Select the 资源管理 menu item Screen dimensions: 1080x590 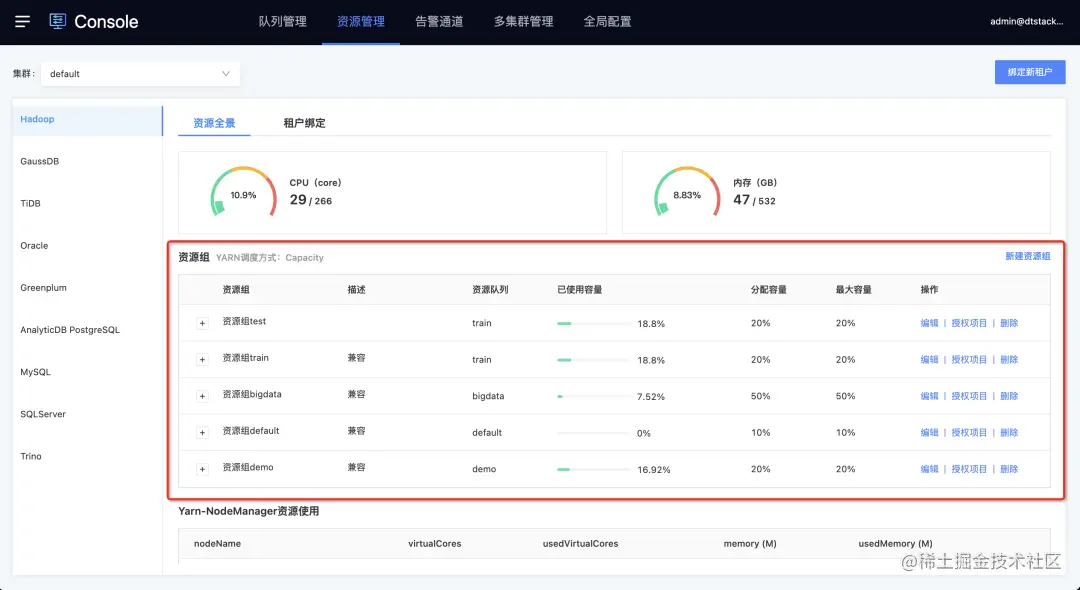tap(361, 21)
